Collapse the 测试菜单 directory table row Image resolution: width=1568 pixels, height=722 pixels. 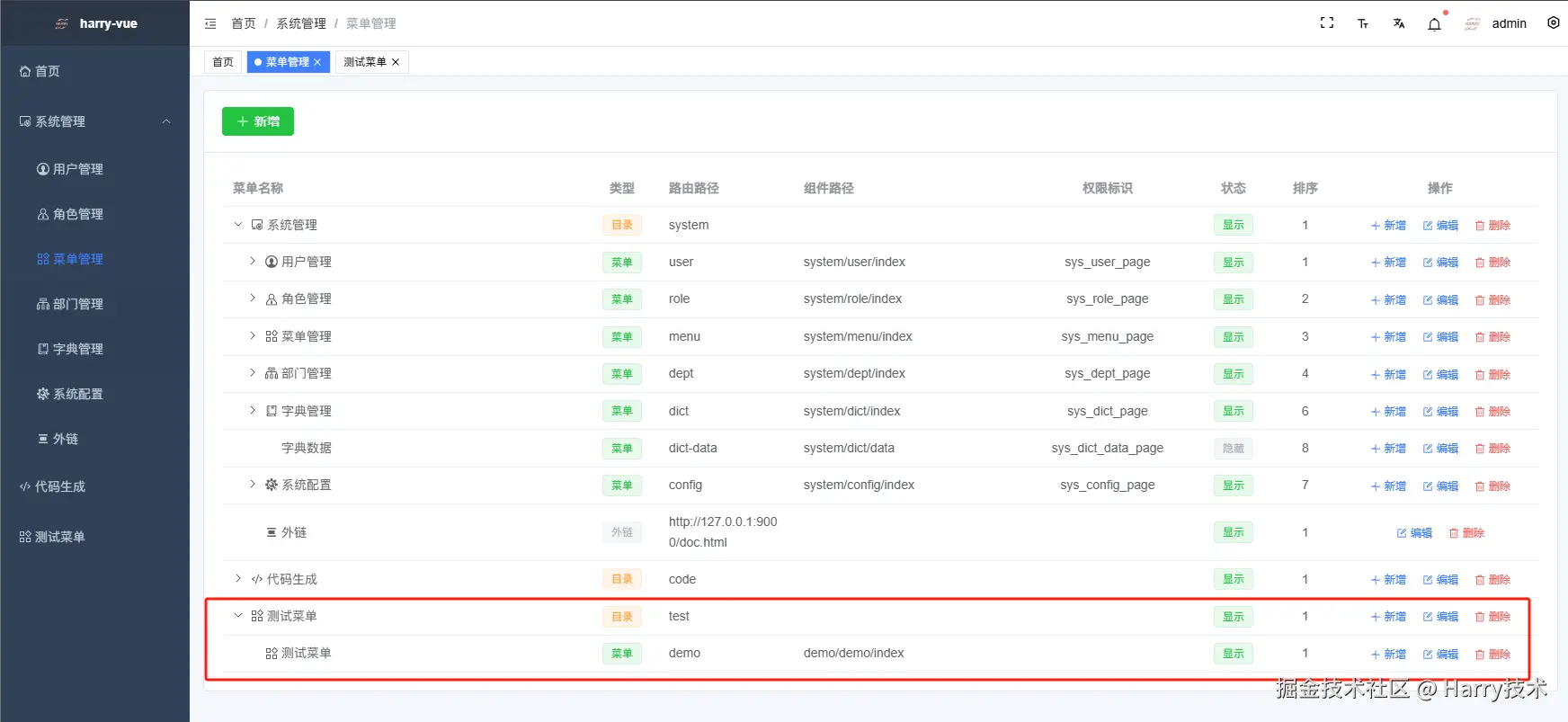[x=238, y=616]
